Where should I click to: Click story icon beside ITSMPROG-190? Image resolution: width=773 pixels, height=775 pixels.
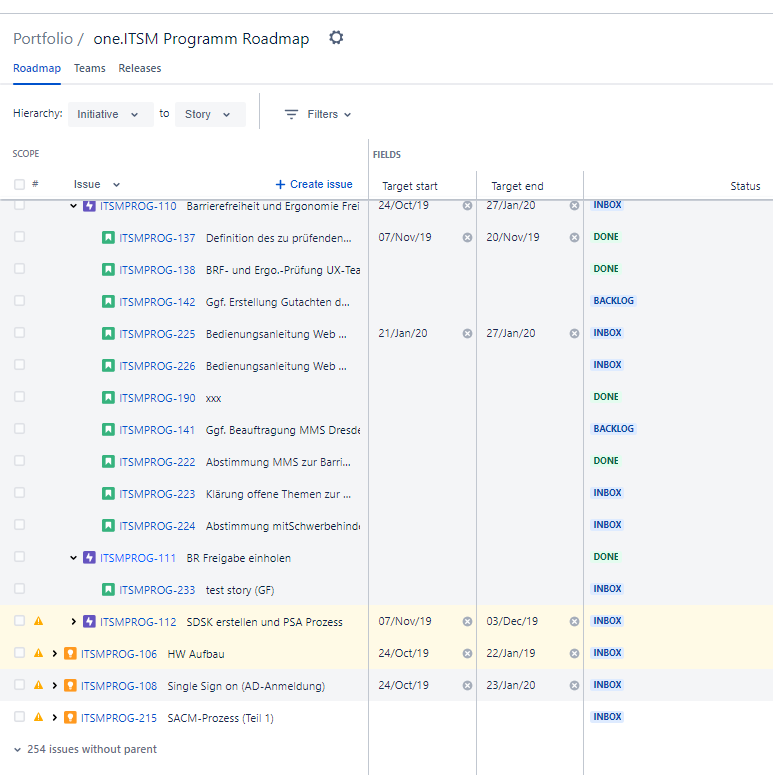point(108,398)
